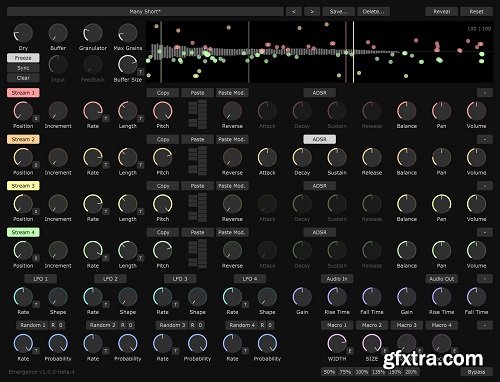Toggle the Bypass button

point(476,372)
